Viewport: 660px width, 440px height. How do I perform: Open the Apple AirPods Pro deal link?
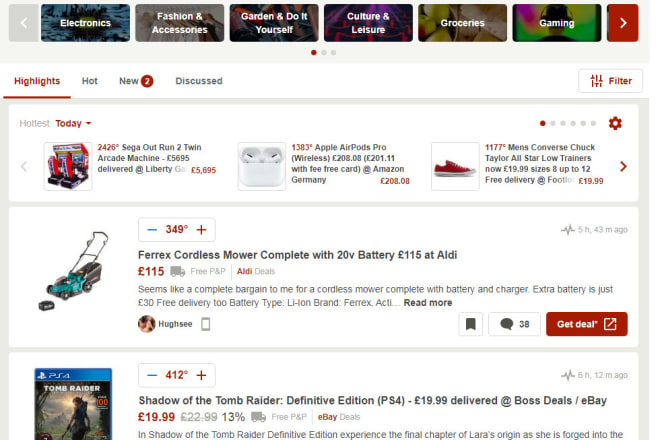pos(347,163)
